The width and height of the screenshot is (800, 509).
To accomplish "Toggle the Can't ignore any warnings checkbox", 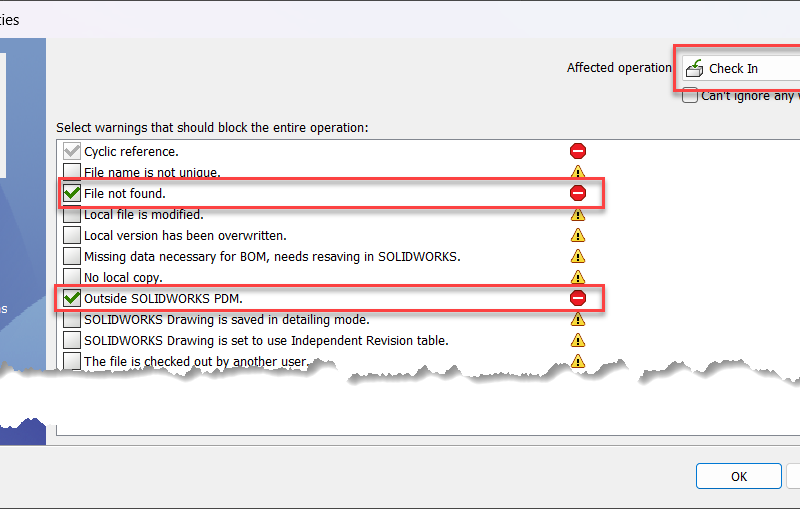I will click(x=690, y=96).
